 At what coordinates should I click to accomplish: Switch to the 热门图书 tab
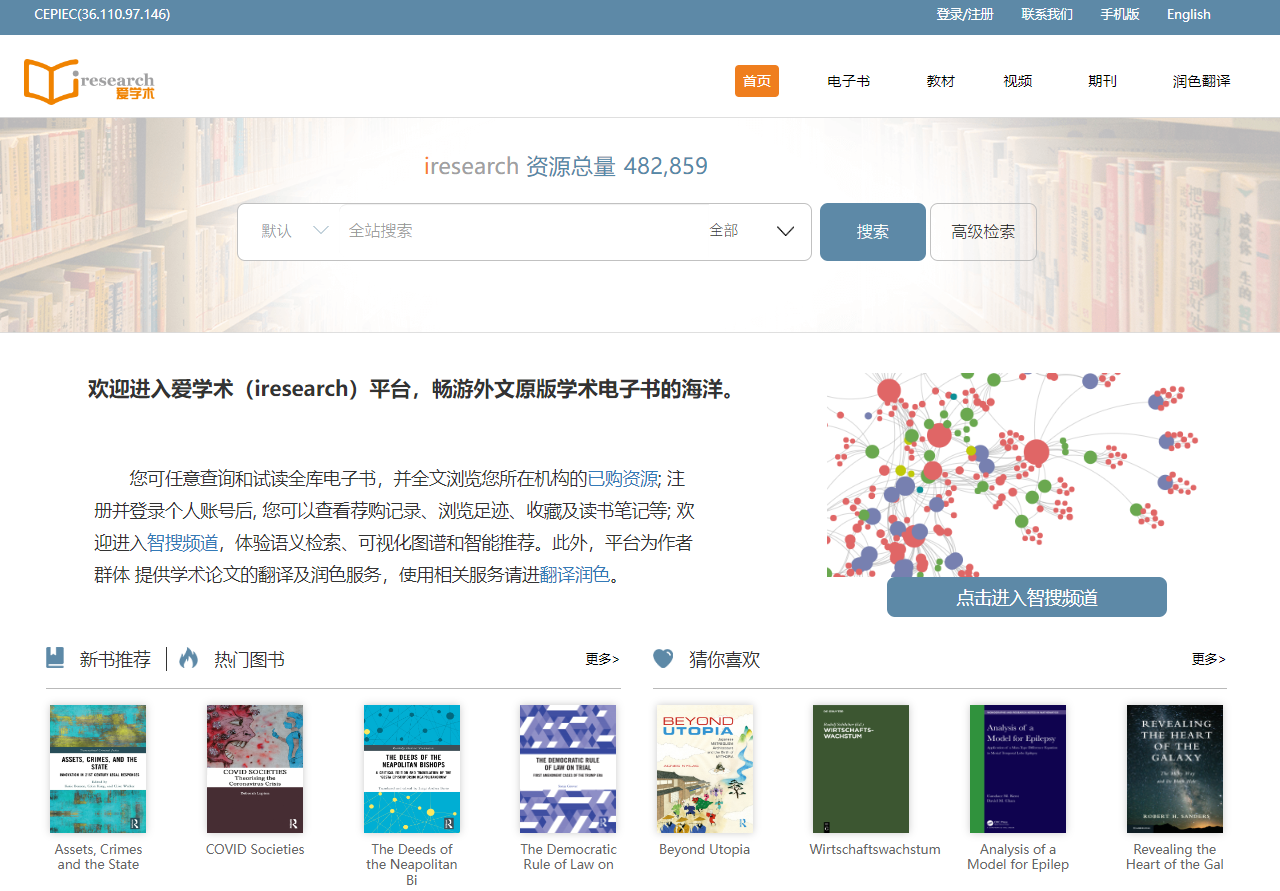tap(249, 659)
